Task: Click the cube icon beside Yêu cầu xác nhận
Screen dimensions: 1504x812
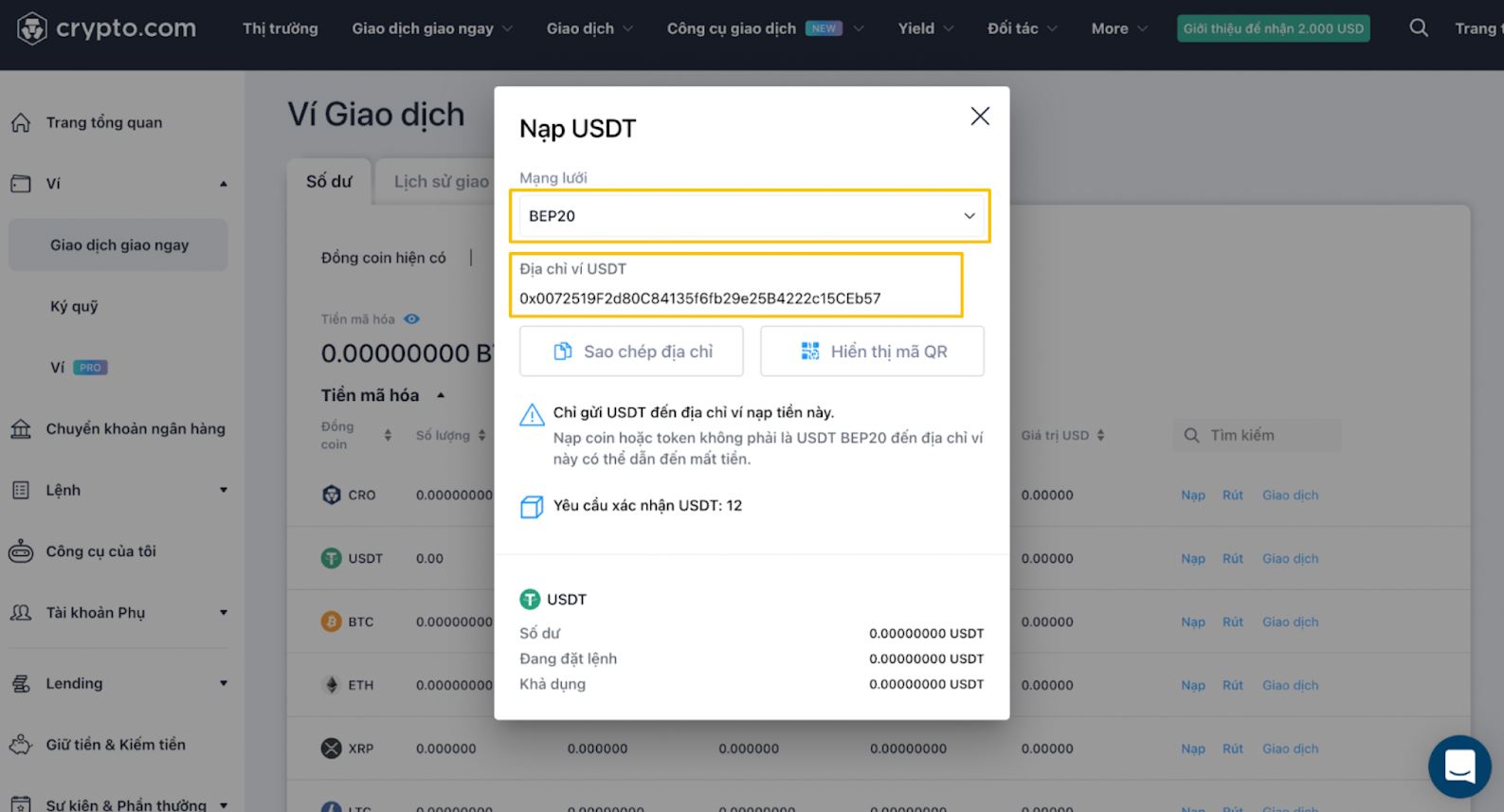Action: click(532, 507)
